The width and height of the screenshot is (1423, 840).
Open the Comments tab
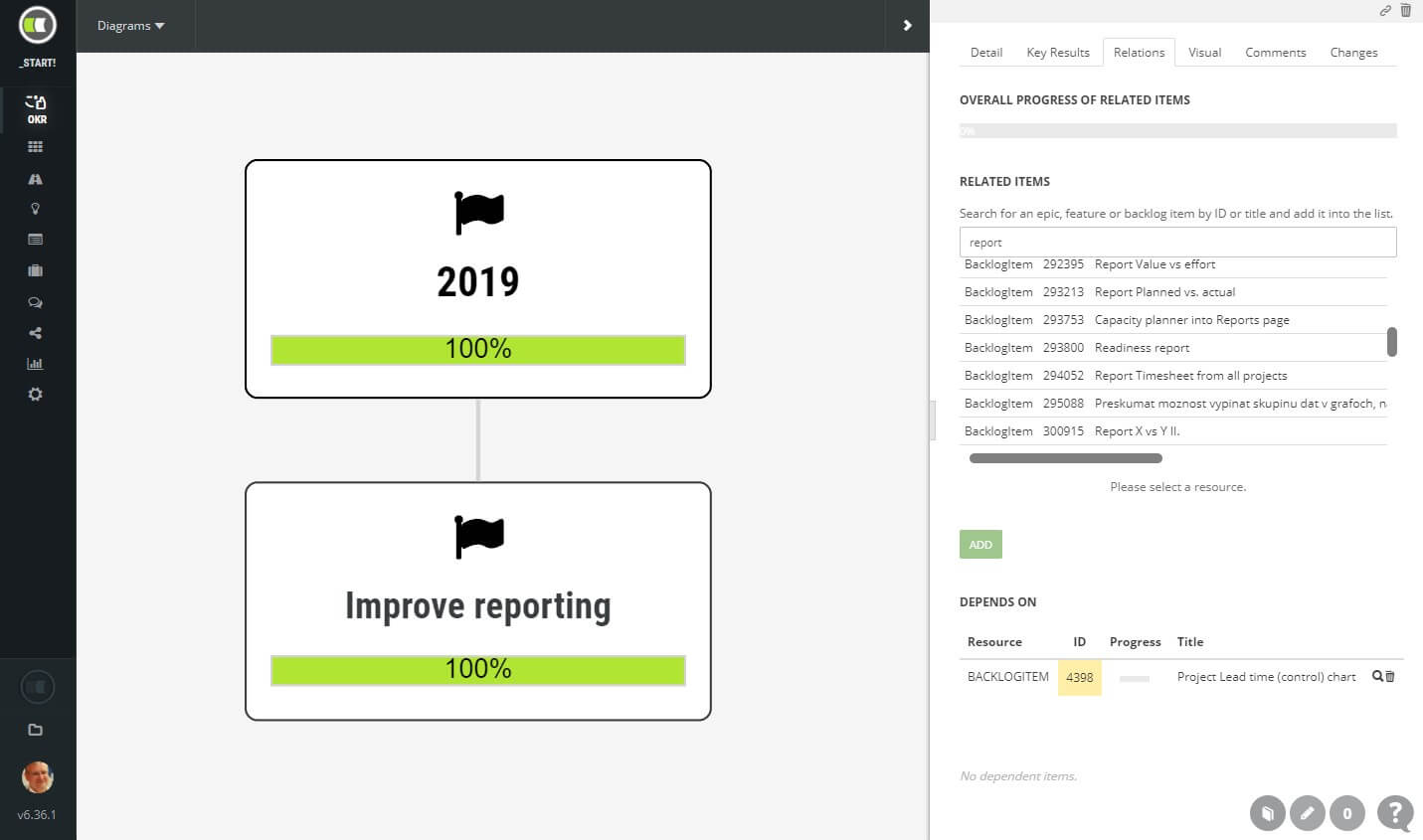click(x=1276, y=53)
